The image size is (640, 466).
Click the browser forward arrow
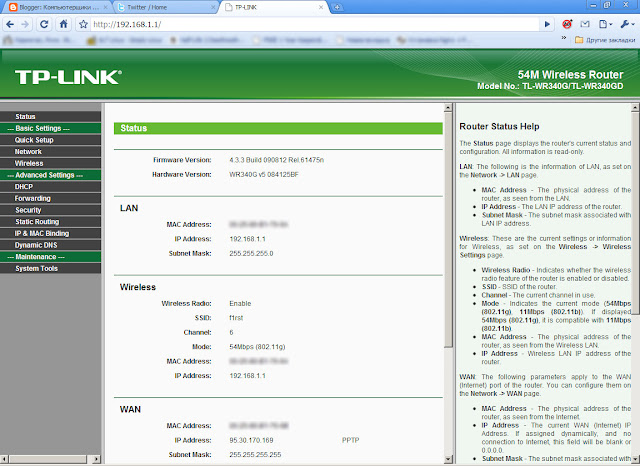[25, 24]
